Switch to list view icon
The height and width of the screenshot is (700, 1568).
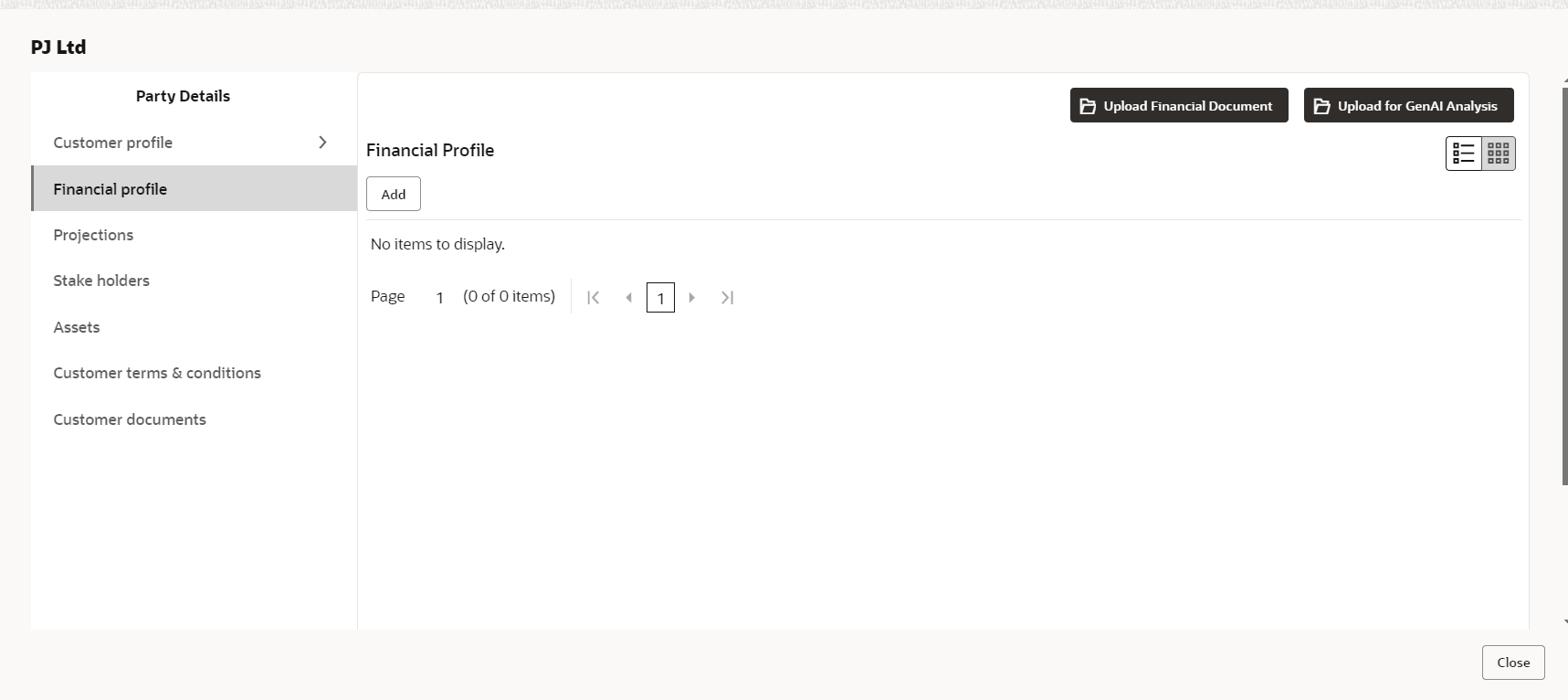(1463, 154)
